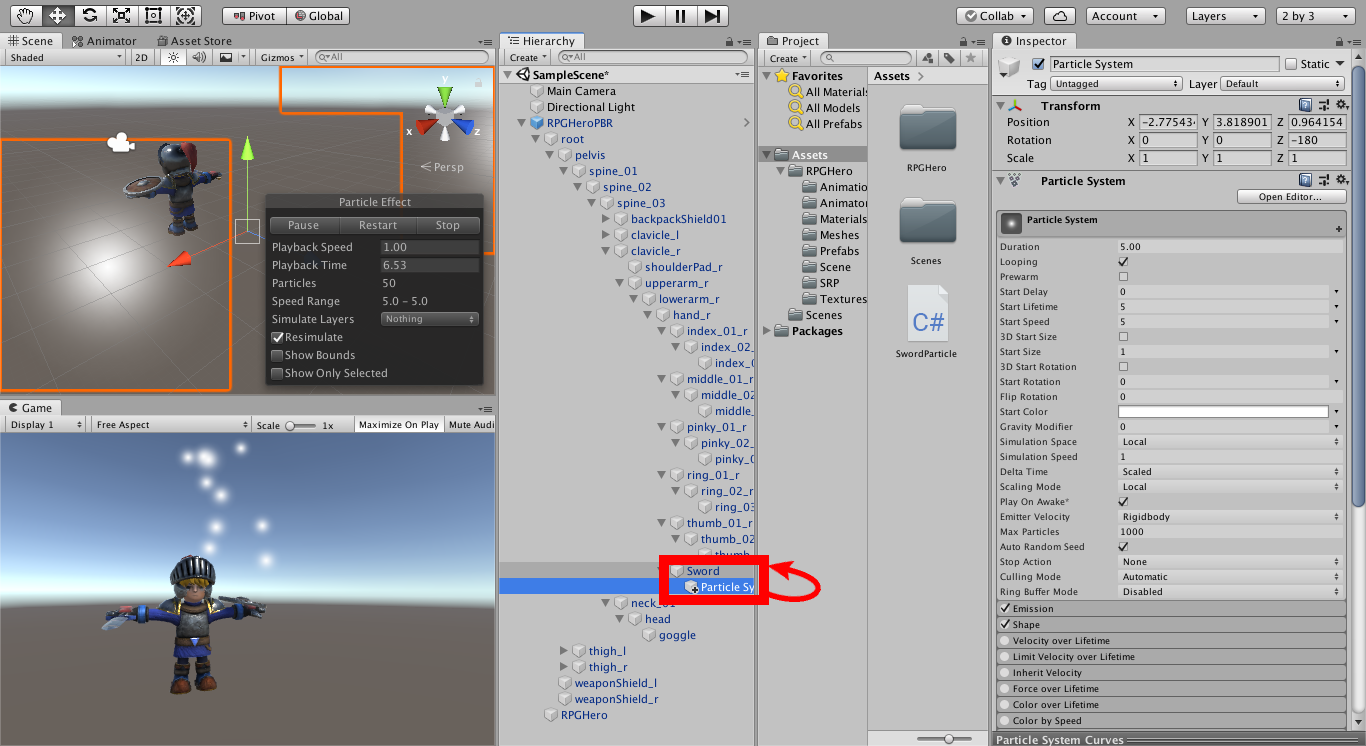Screen dimensions: 1366x746
Task: Enable the Prewarm checkbox
Action: (1123, 277)
